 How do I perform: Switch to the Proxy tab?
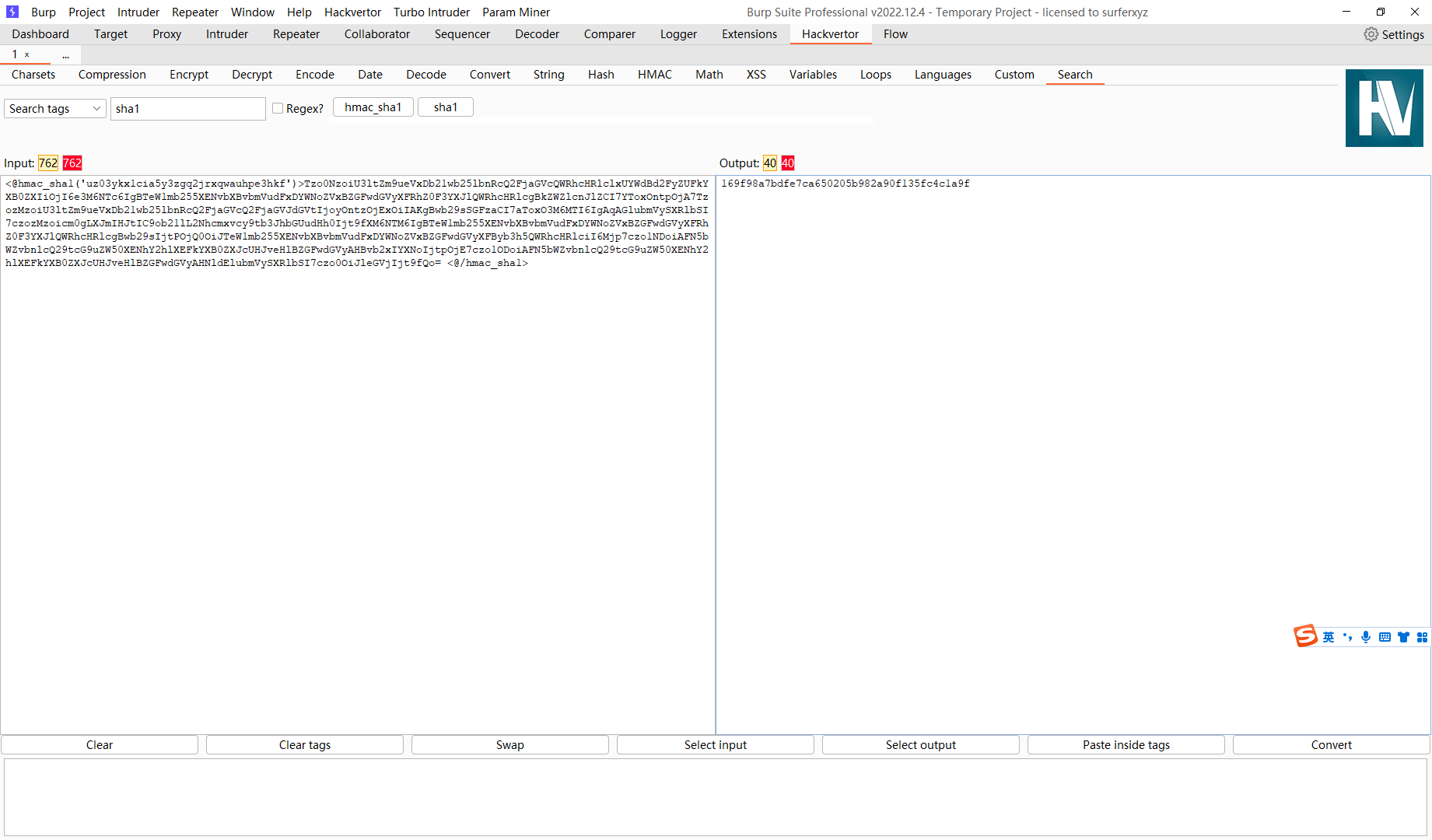pyautogui.click(x=166, y=34)
